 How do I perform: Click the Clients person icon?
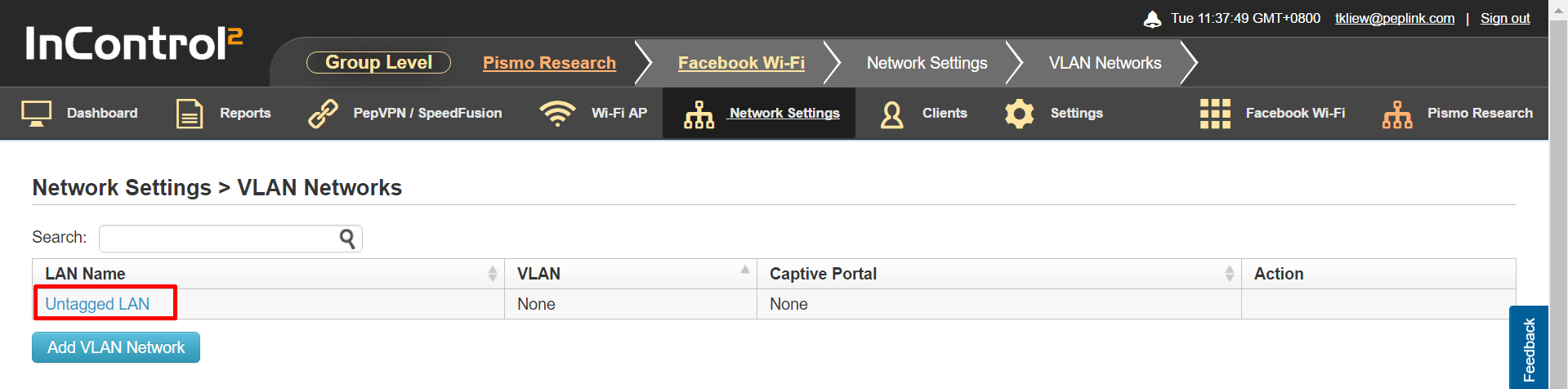[892, 114]
